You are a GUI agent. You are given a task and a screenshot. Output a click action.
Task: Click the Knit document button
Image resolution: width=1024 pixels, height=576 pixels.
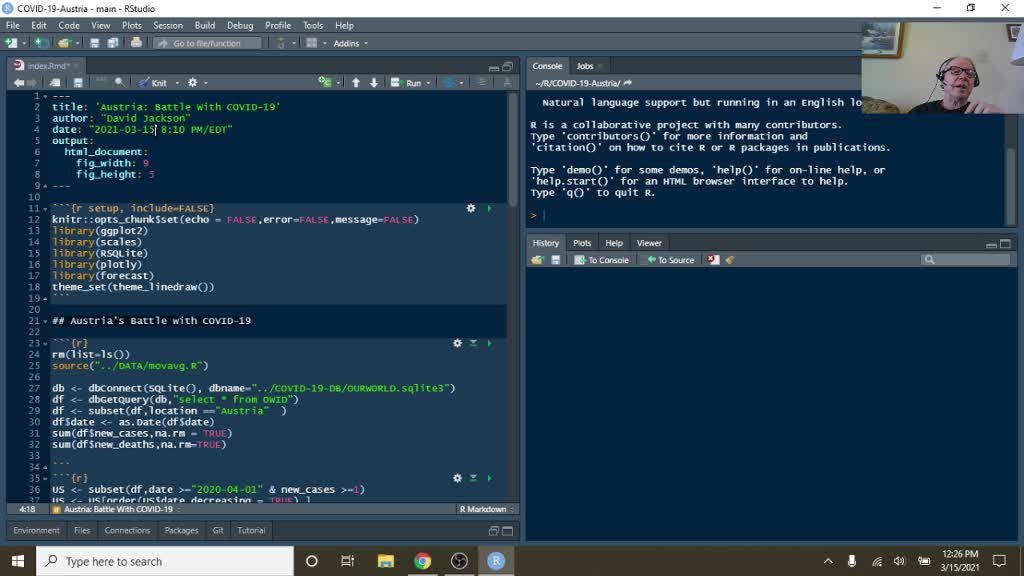(x=153, y=83)
